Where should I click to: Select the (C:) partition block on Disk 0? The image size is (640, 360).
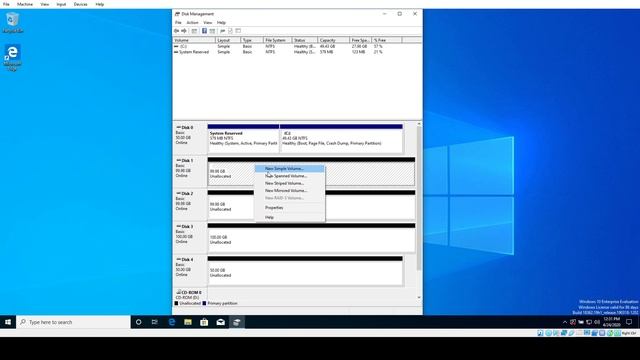[342, 139]
